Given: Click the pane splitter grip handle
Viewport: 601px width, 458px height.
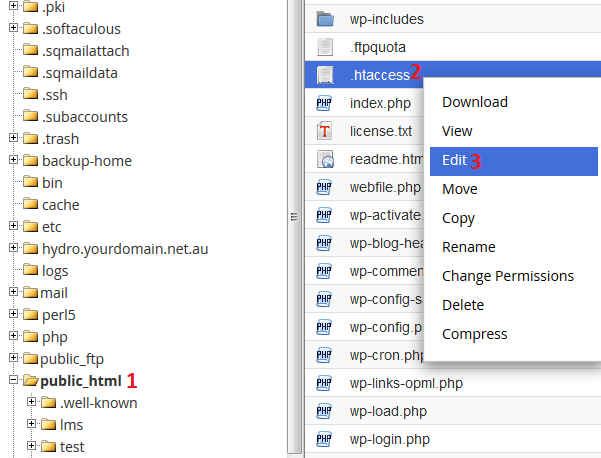Looking at the screenshot, I should [x=294, y=217].
